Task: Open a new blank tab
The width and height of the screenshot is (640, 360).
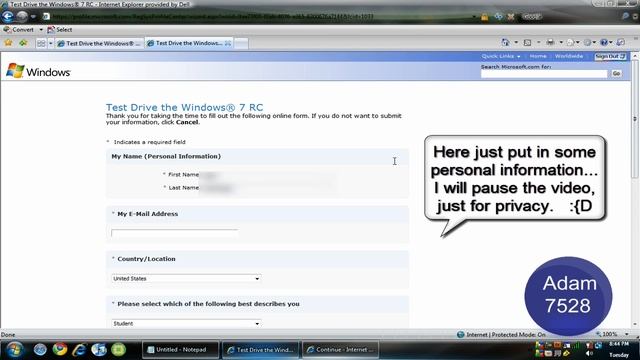Action: [241, 43]
